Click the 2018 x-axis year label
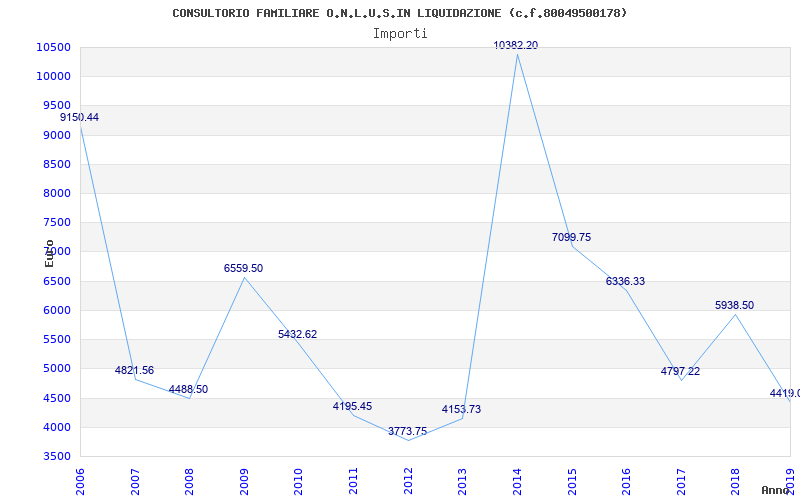This screenshot has width=800, height=500. tap(735, 481)
